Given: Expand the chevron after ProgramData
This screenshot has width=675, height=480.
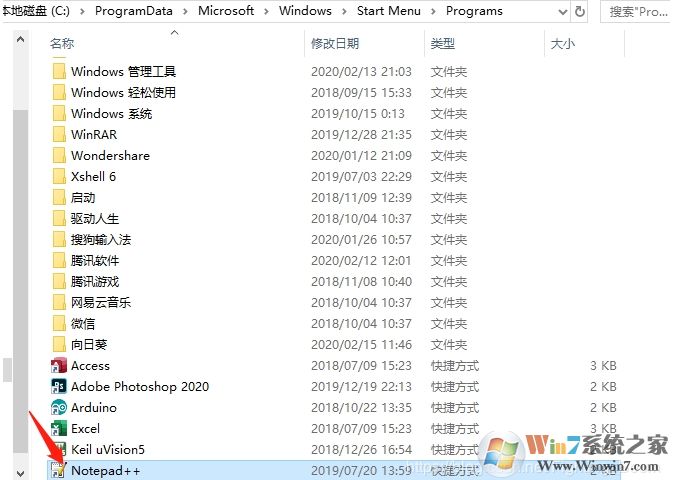Looking at the screenshot, I should coord(185,11).
